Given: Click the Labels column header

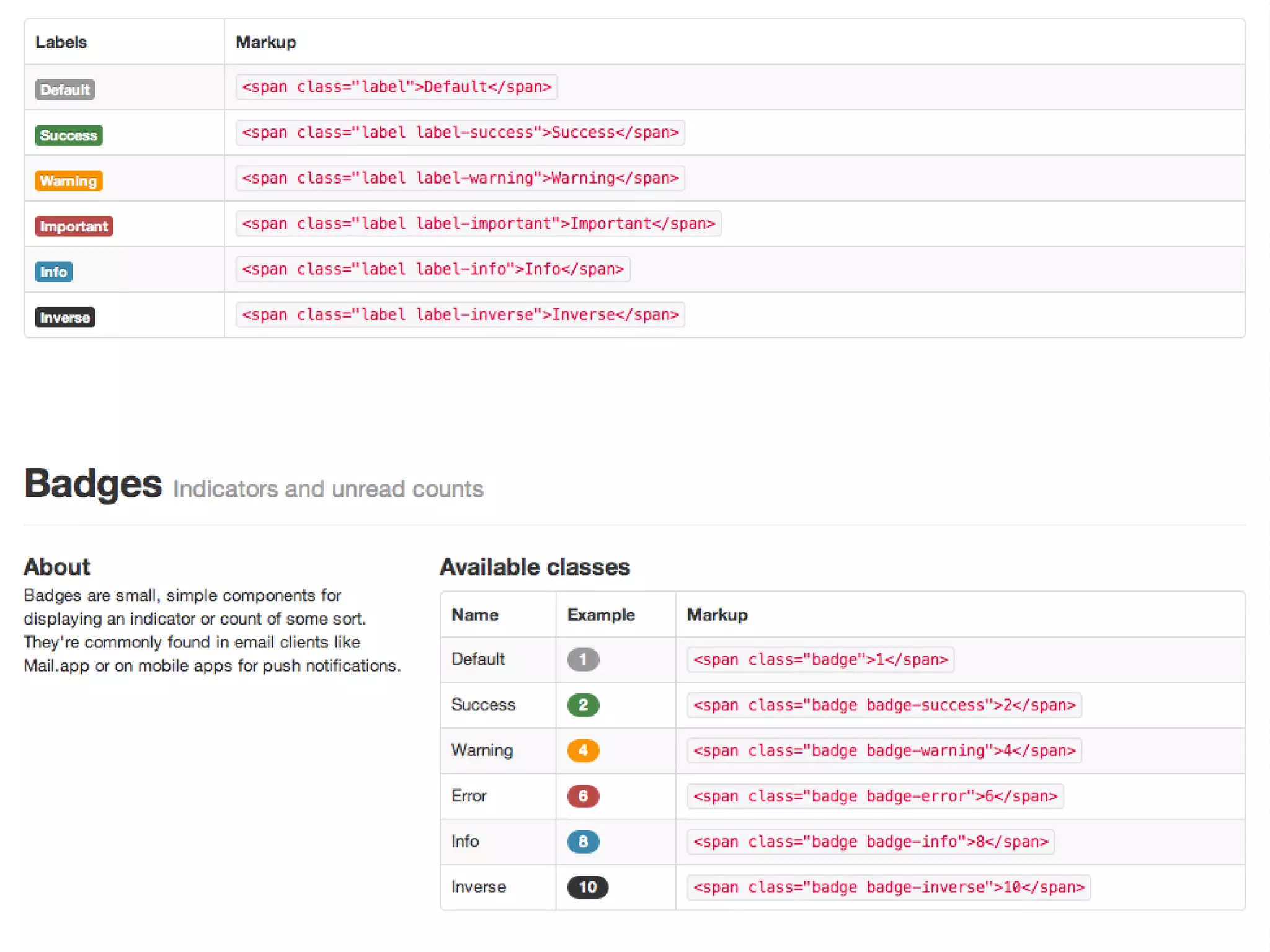Looking at the screenshot, I should pos(61,42).
